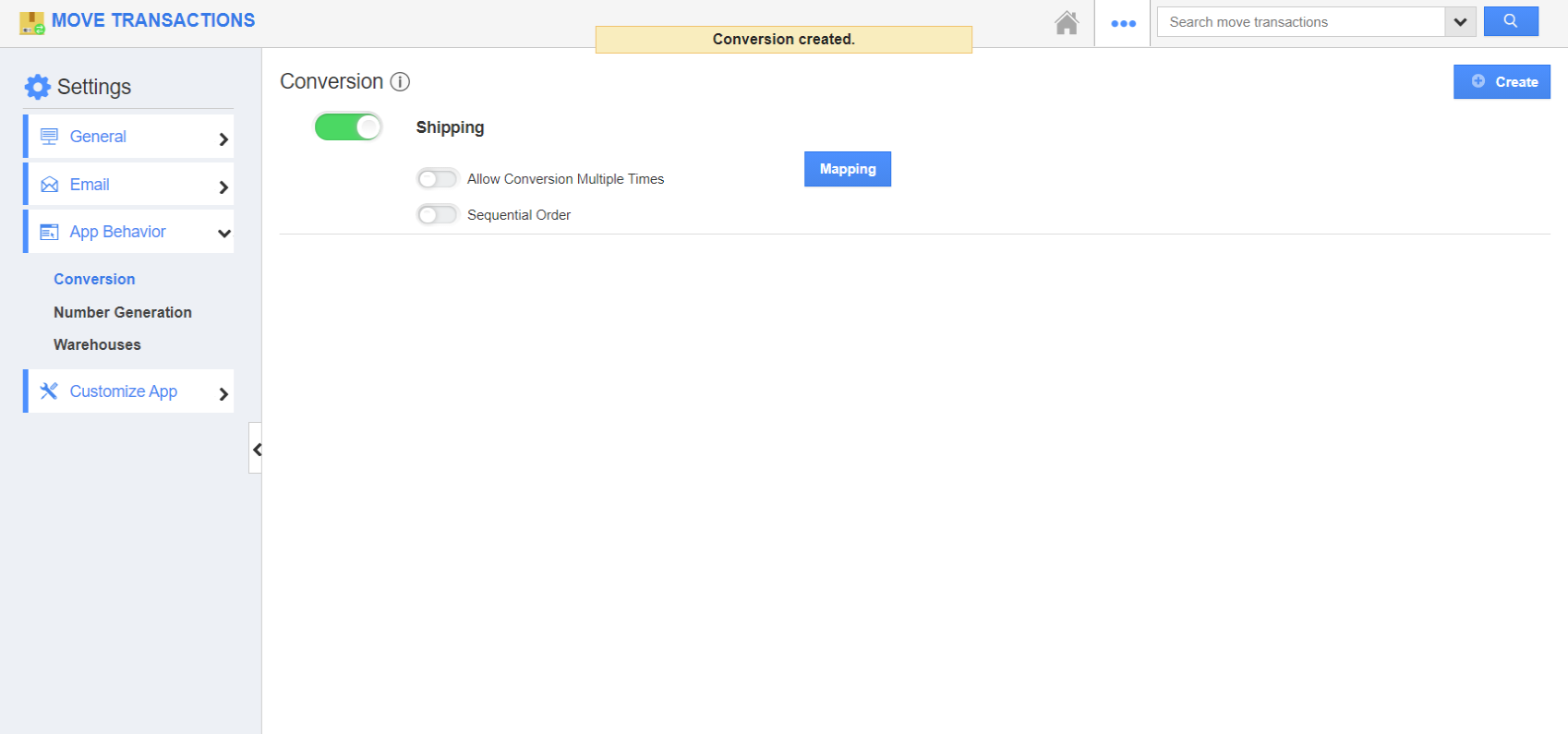Click the Conversion created notification banner
The image size is (1568, 734).
784,39
